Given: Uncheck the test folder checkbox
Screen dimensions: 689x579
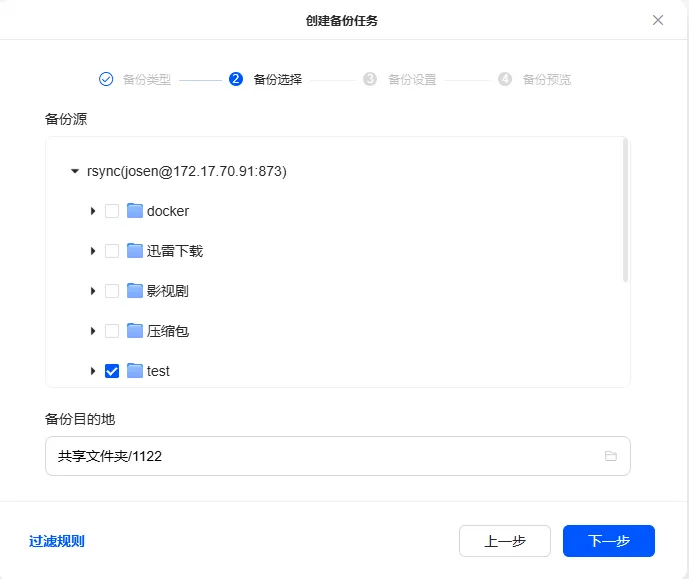Looking at the screenshot, I should 112,371.
